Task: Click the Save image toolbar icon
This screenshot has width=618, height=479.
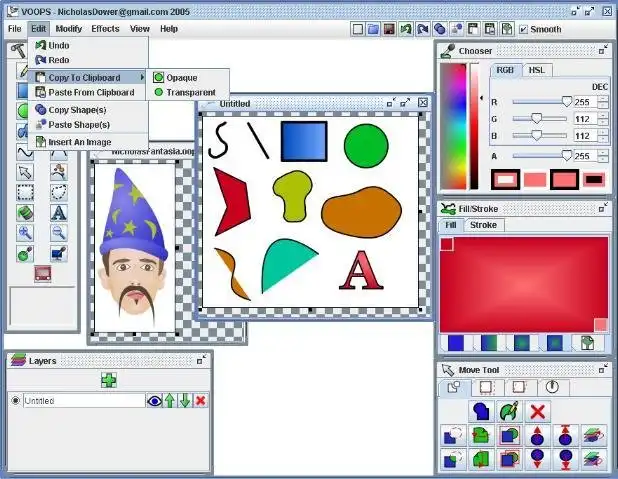Action: pyautogui.click(x=389, y=29)
